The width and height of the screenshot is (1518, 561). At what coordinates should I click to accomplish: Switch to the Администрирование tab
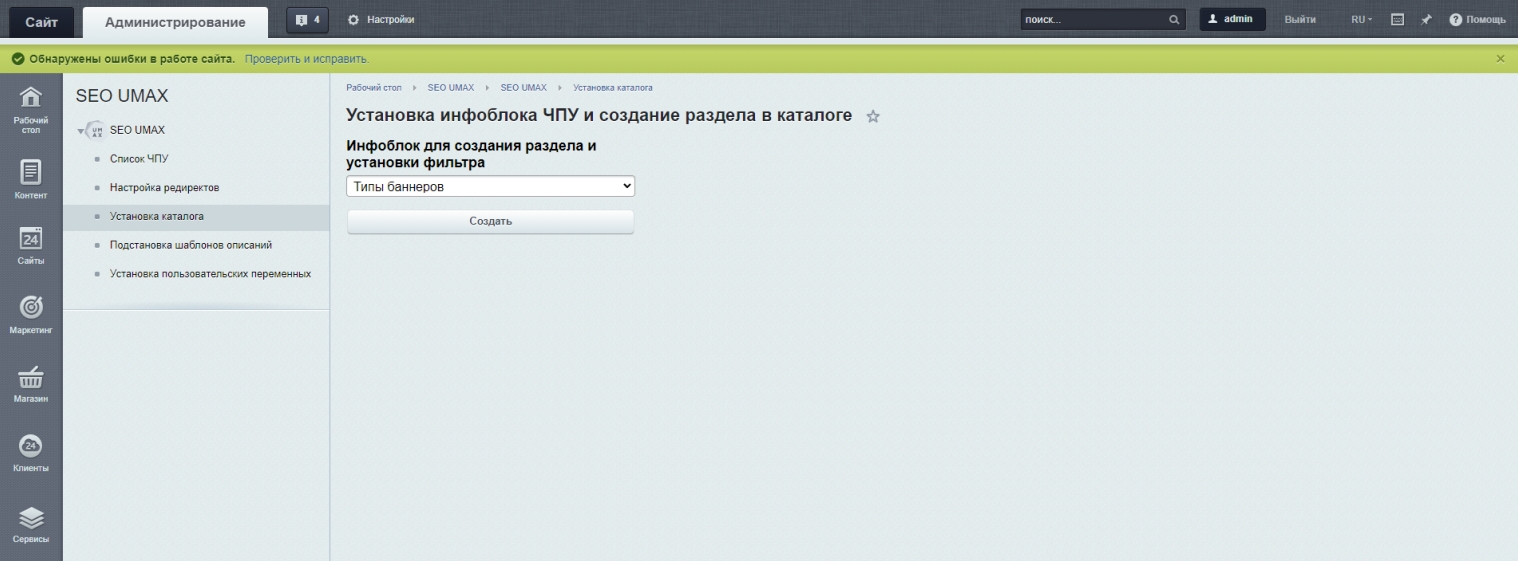175,22
